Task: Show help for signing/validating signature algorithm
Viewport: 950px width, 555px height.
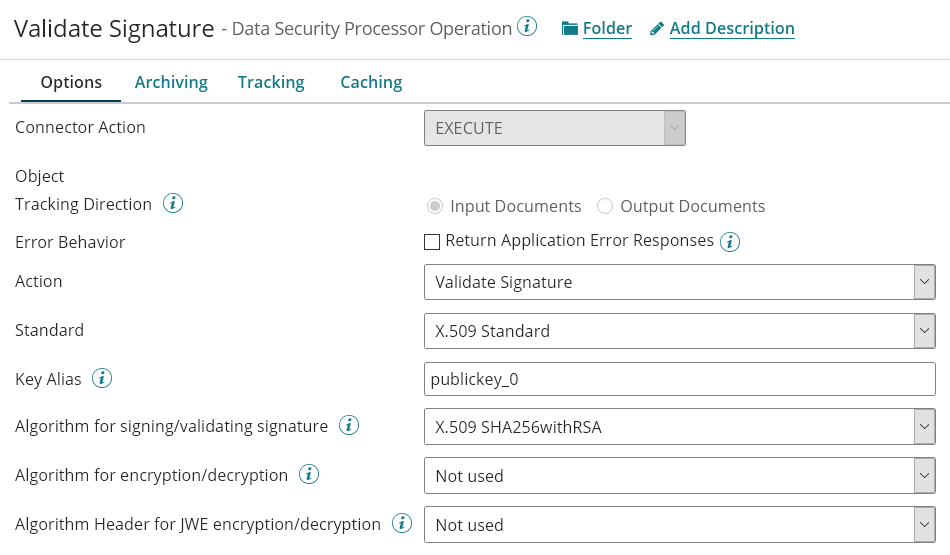Action: [x=349, y=426]
